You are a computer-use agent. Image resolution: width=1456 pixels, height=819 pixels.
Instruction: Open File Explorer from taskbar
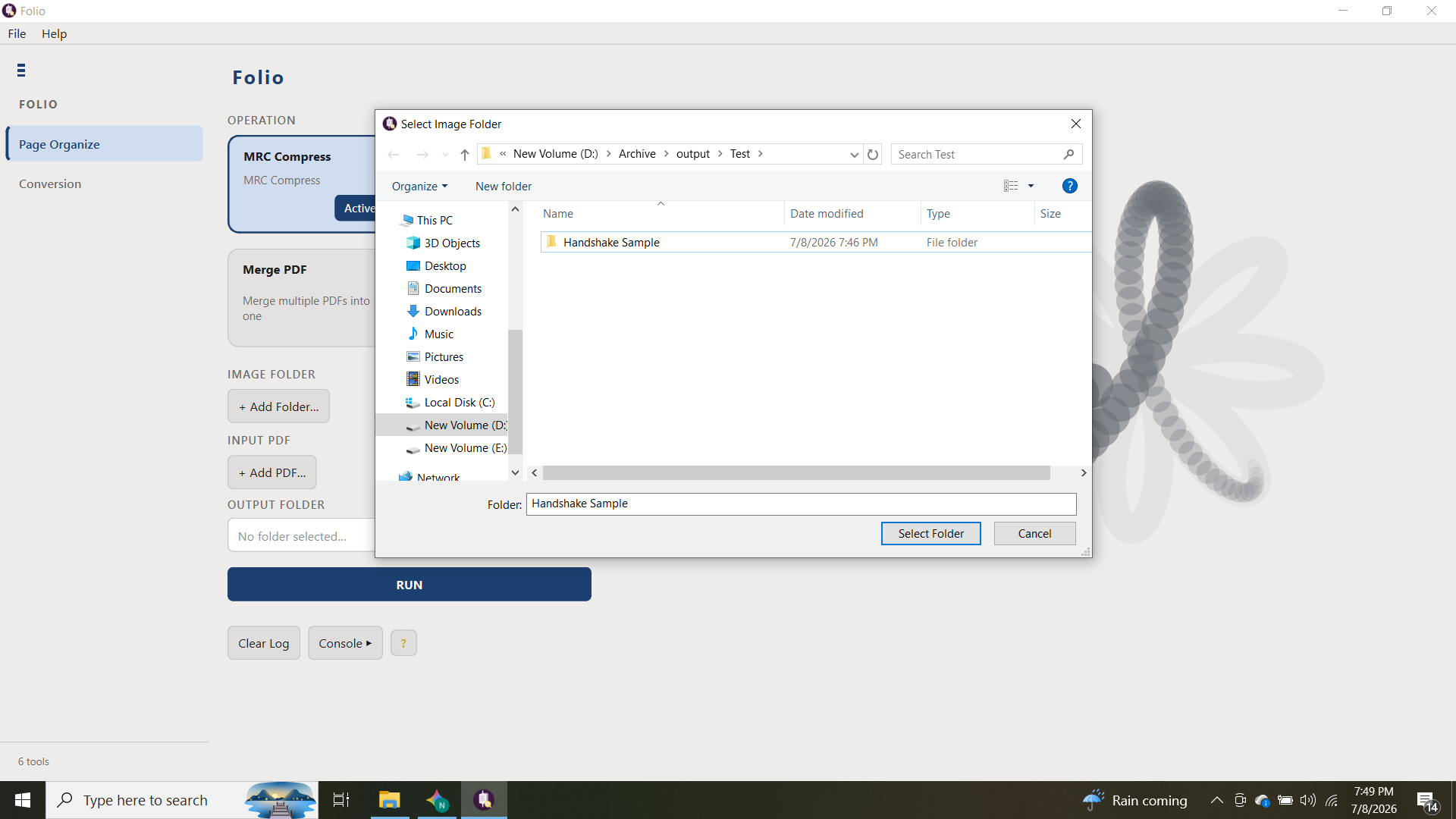[x=390, y=800]
